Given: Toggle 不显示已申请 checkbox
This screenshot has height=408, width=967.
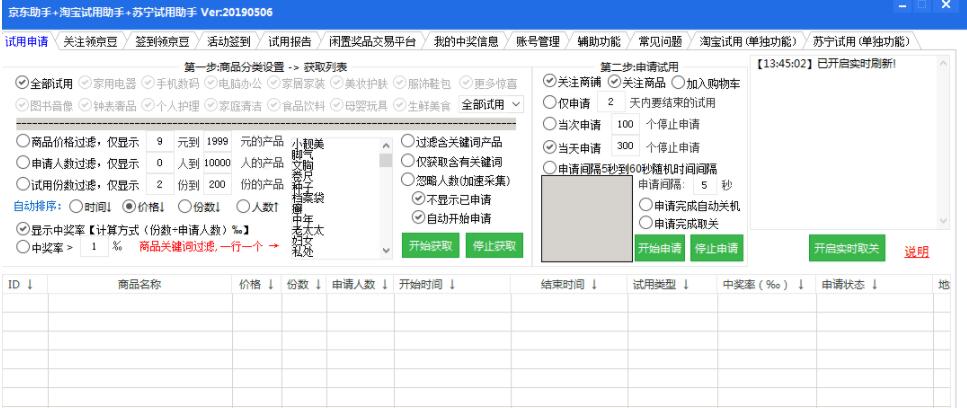Looking at the screenshot, I should pyautogui.click(x=451, y=199).
